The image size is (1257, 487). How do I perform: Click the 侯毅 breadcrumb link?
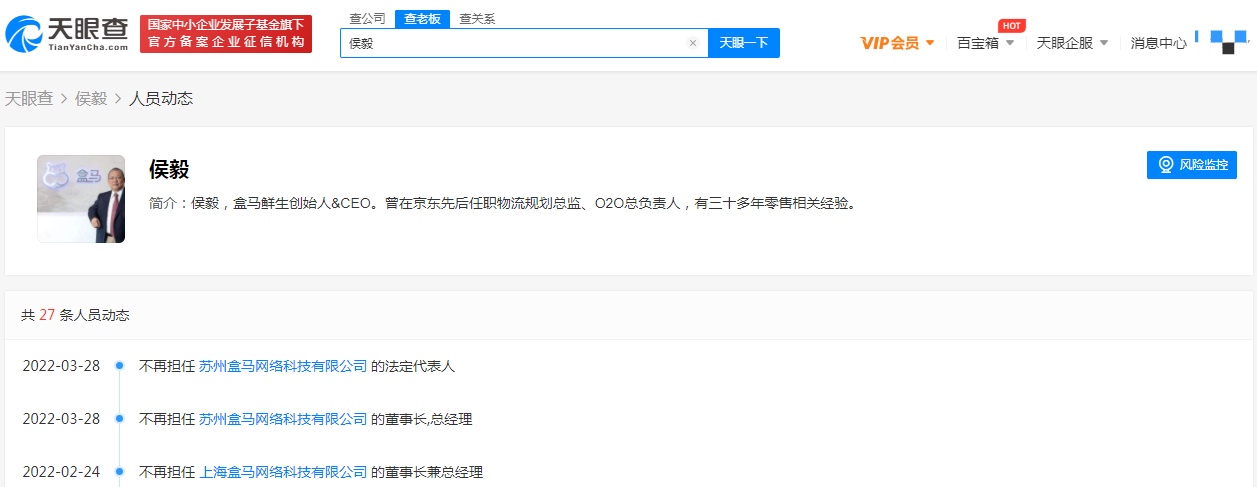pos(91,98)
